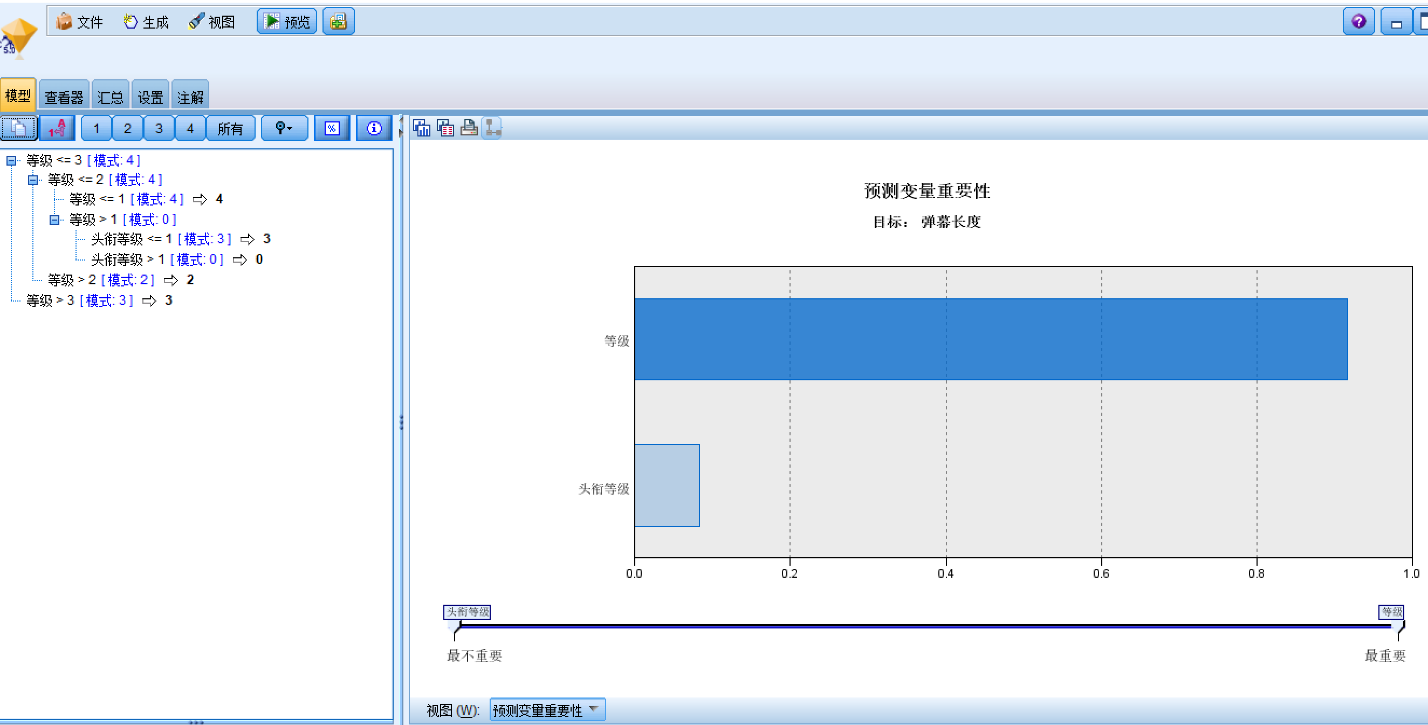Click the 头衔等级 importance bar
1428x725 pixels.
tap(667, 485)
